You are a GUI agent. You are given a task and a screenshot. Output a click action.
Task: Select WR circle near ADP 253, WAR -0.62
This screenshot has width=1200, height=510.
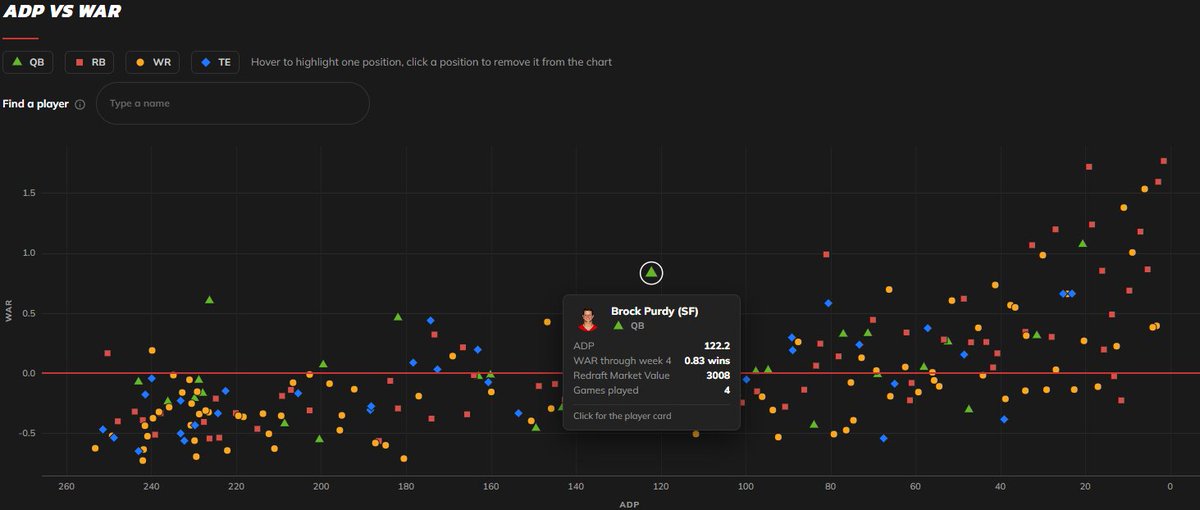[x=95, y=448]
